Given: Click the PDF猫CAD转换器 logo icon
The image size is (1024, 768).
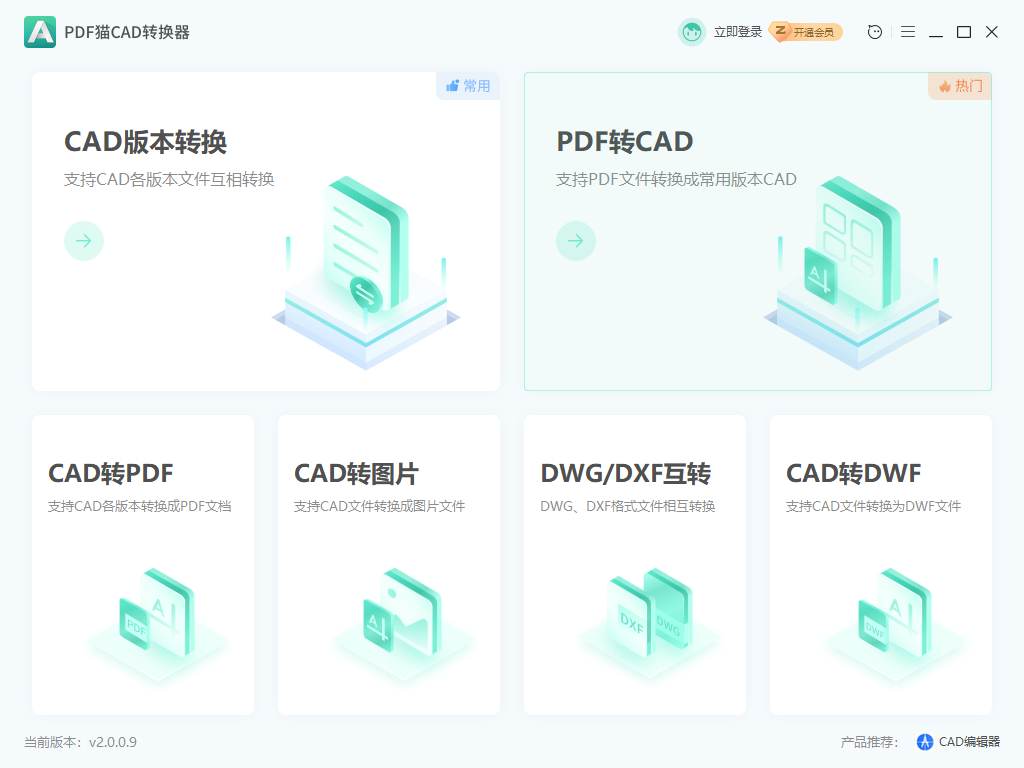Looking at the screenshot, I should point(39,32).
